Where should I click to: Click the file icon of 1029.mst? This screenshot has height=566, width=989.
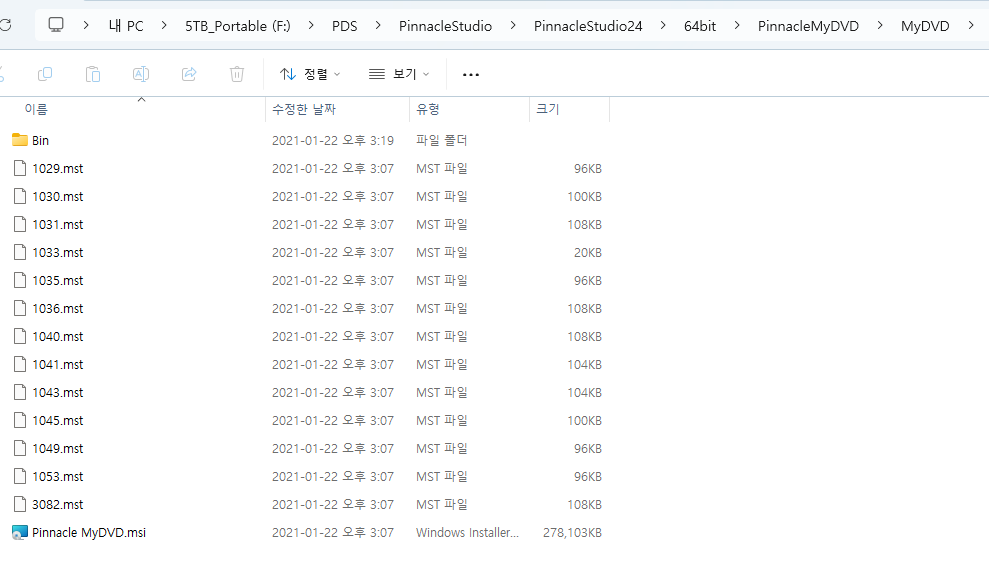(x=20, y=168)
